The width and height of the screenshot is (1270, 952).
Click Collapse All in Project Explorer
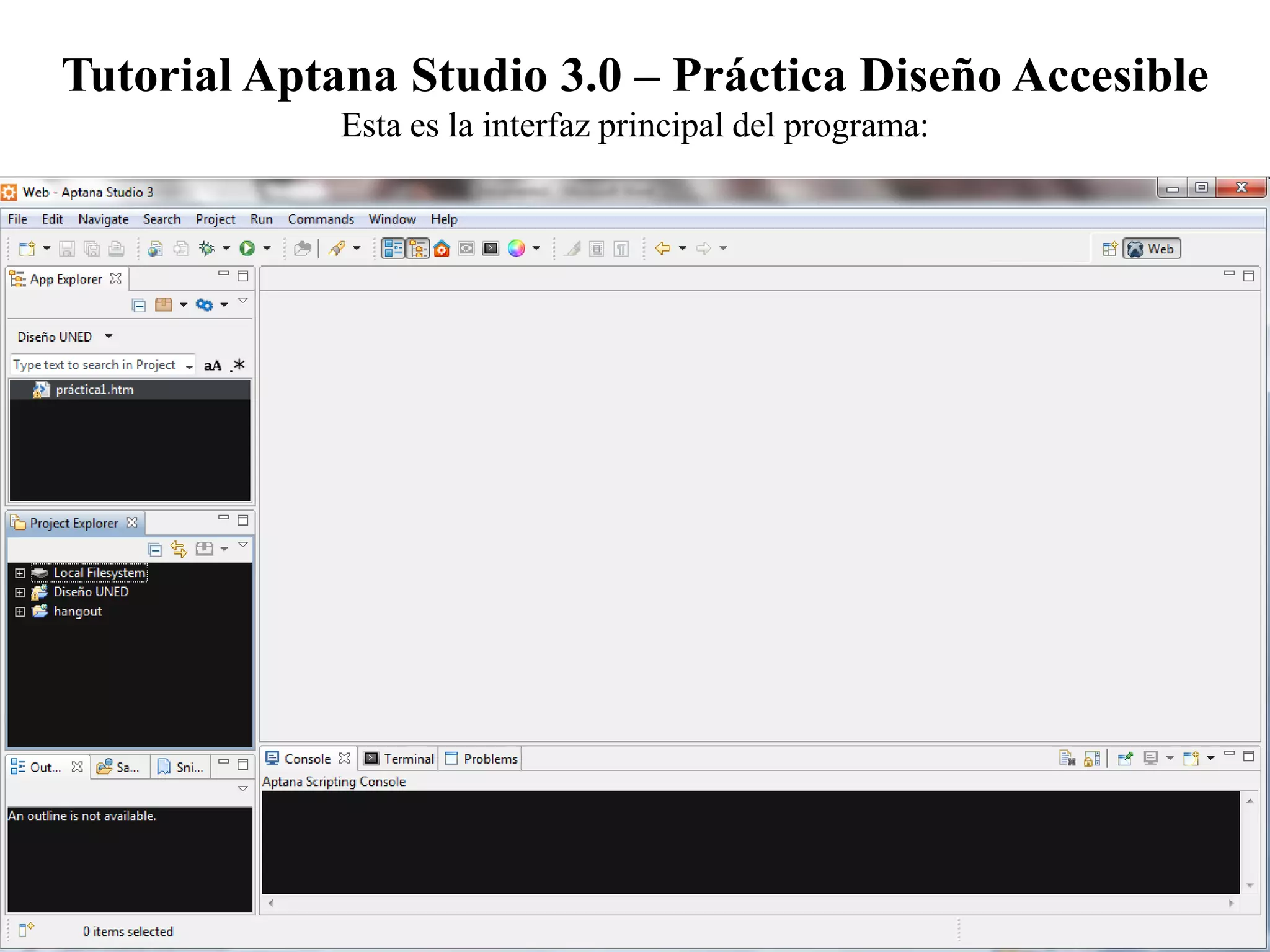coord(155,549)
